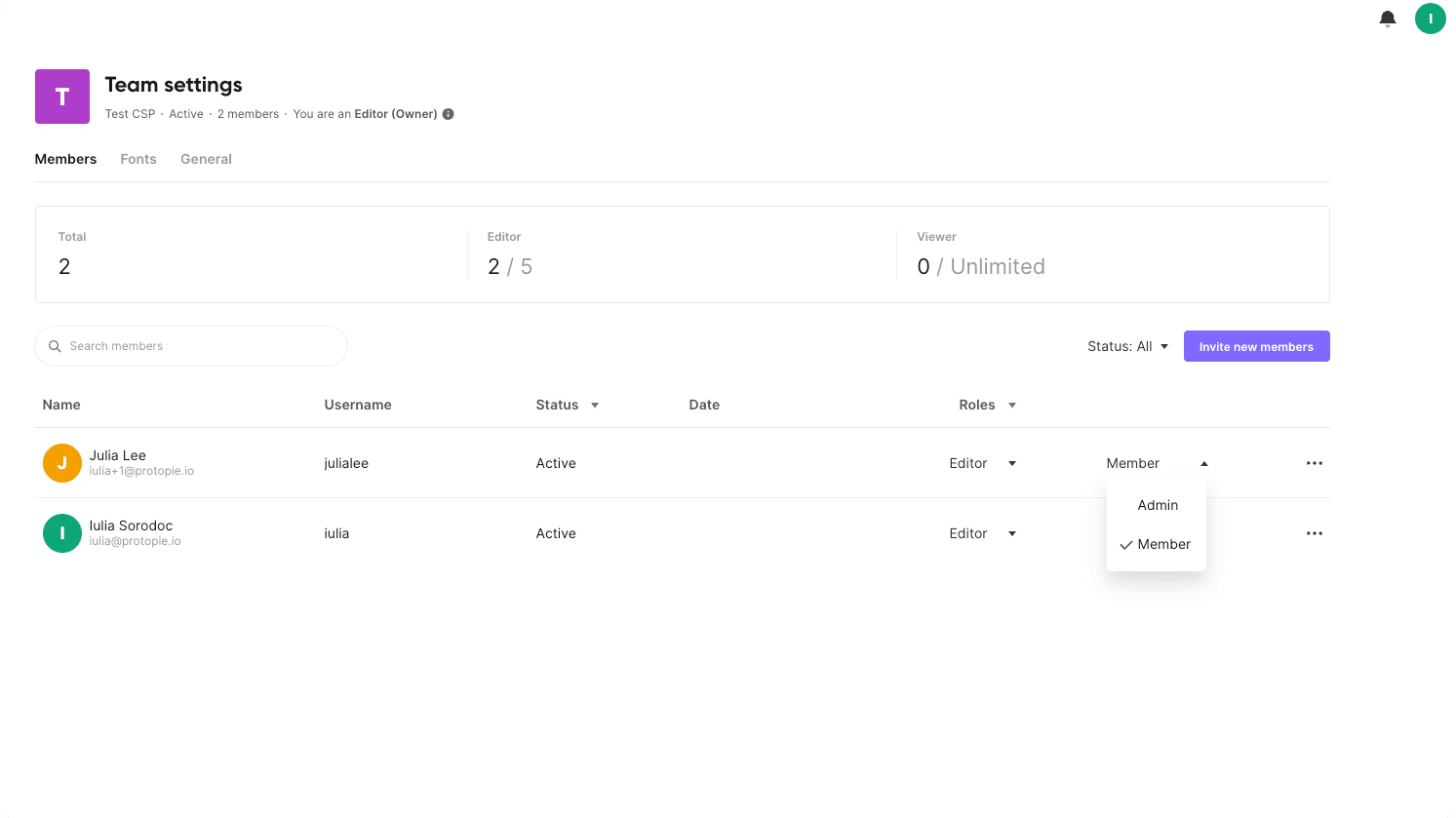Open the Status: All filter dropdown
This screenshot has width=1456, height=818.
tap(1127, 346)
